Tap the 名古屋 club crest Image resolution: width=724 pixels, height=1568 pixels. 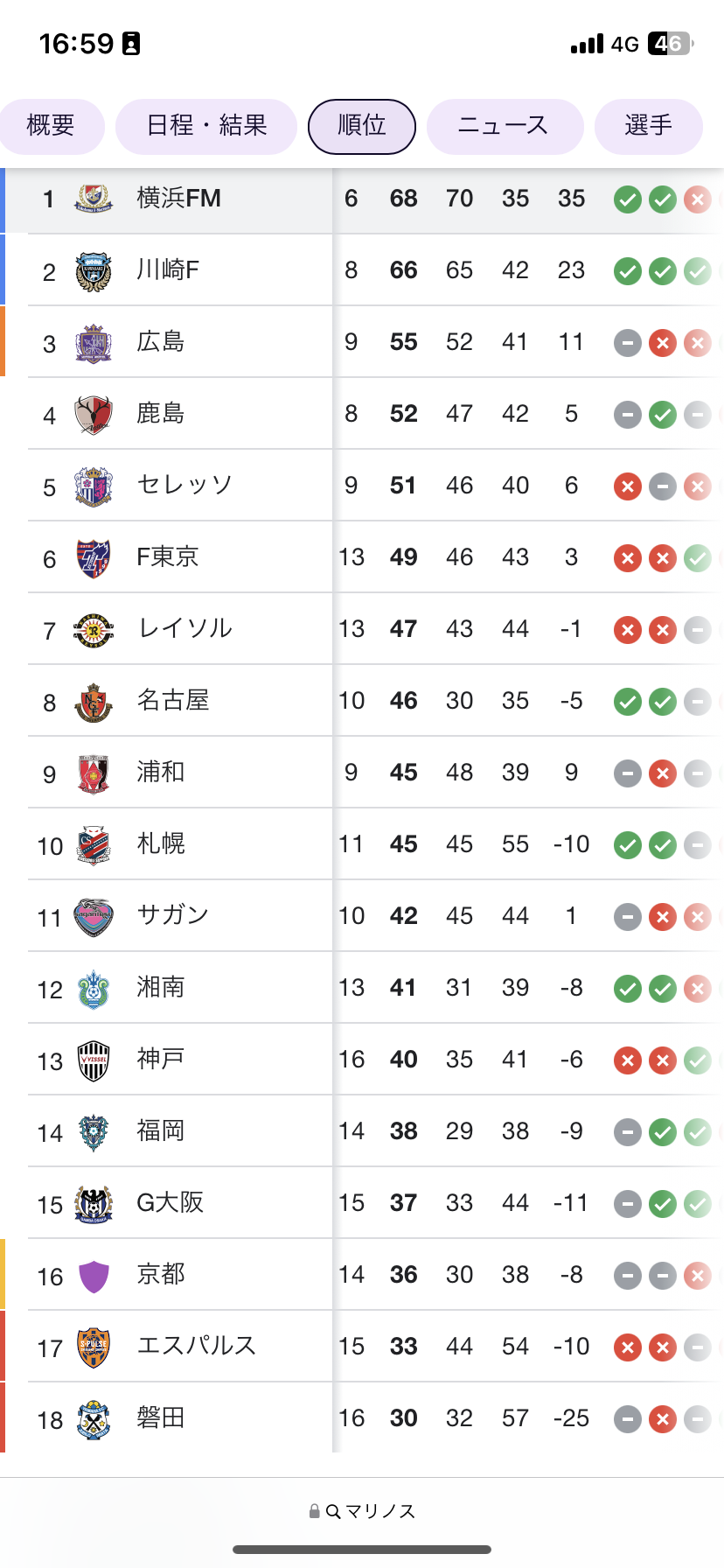point(94,702)
